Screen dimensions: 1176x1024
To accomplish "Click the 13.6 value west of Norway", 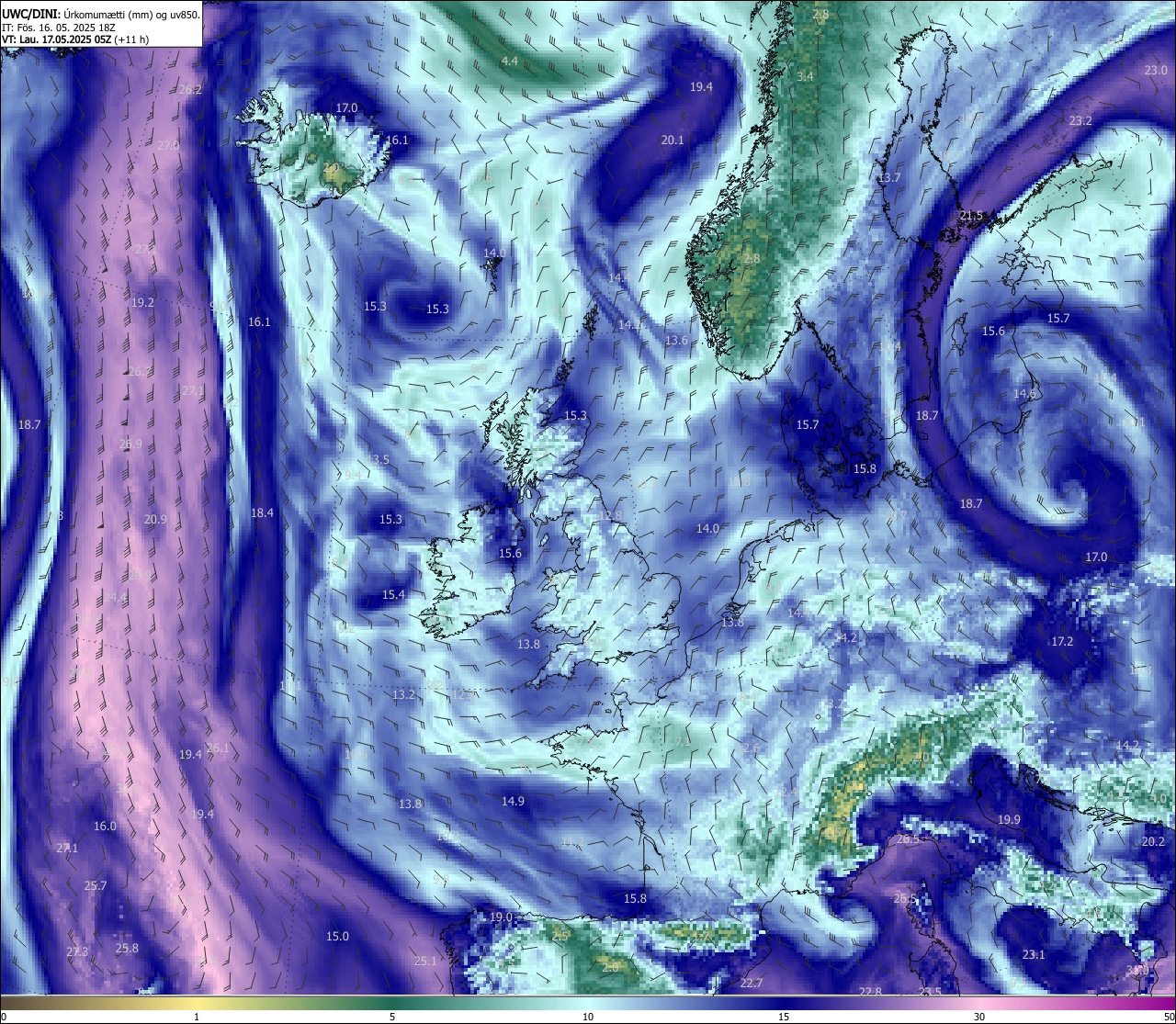I will click(676, 341).
